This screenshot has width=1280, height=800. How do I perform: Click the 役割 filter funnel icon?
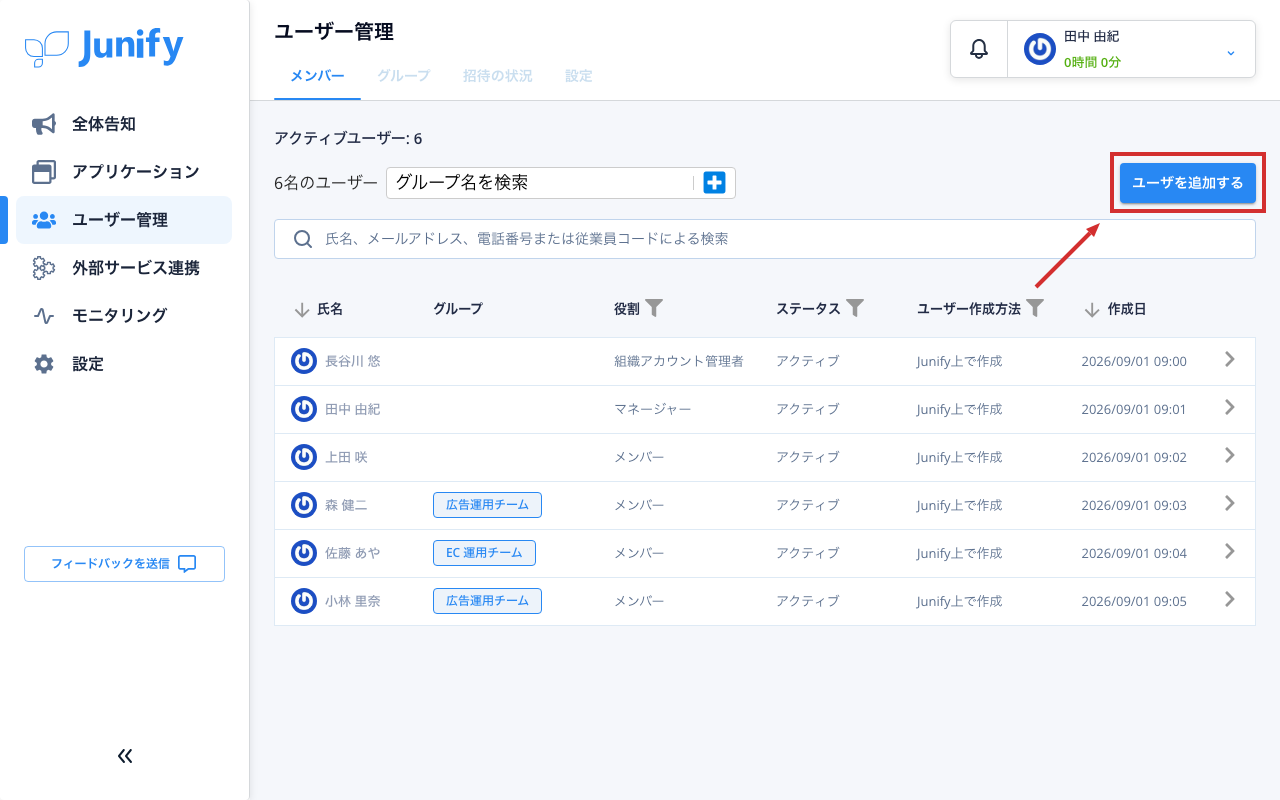[x=654, y=309]
